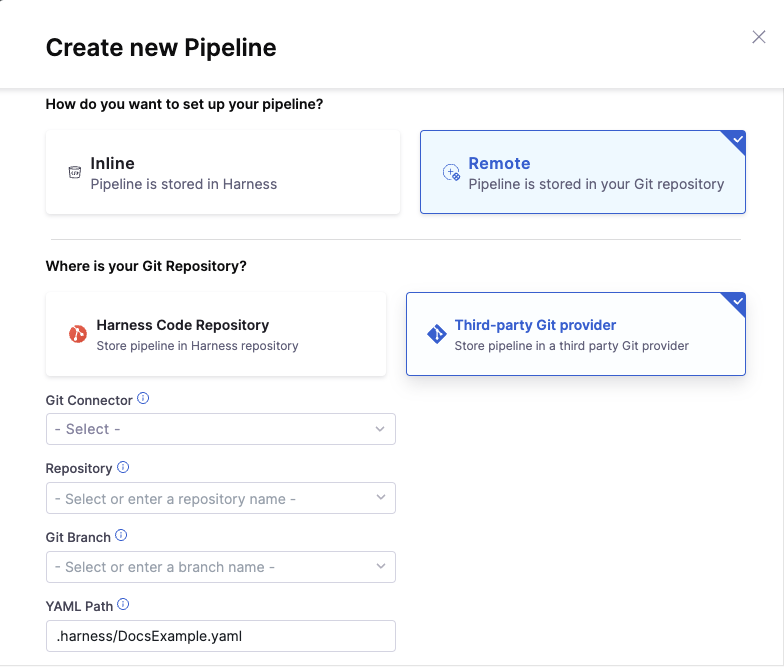Click the Inline storage database icon
This screenshot has height=667, width=784.
click(x=74, y=172)
